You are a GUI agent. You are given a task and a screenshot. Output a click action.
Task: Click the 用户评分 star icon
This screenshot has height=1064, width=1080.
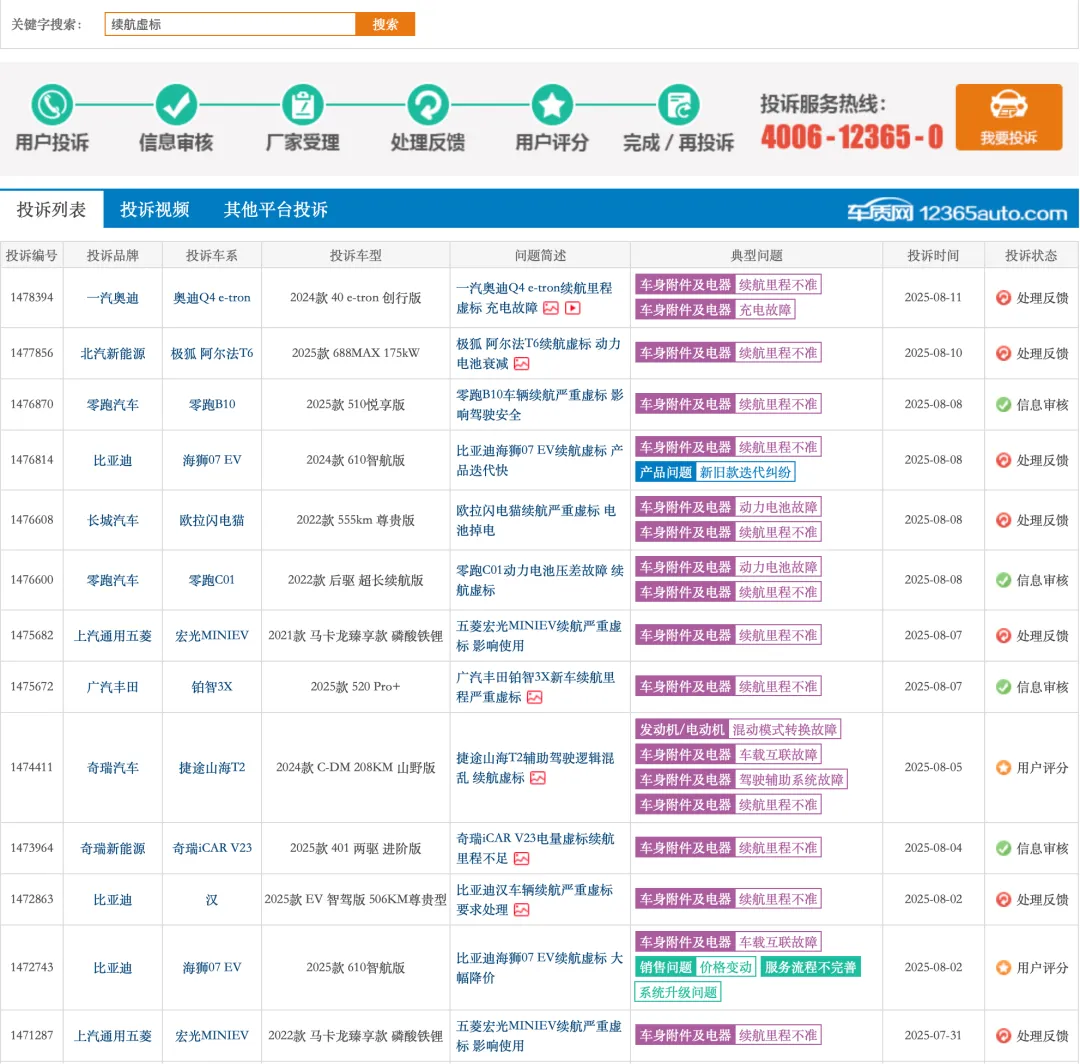pos(552,104)
